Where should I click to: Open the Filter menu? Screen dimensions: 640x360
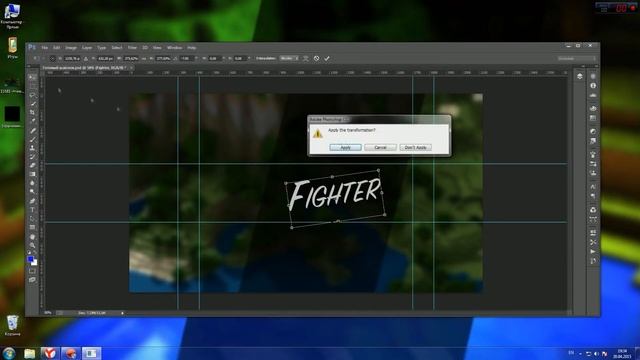[132, 48]
